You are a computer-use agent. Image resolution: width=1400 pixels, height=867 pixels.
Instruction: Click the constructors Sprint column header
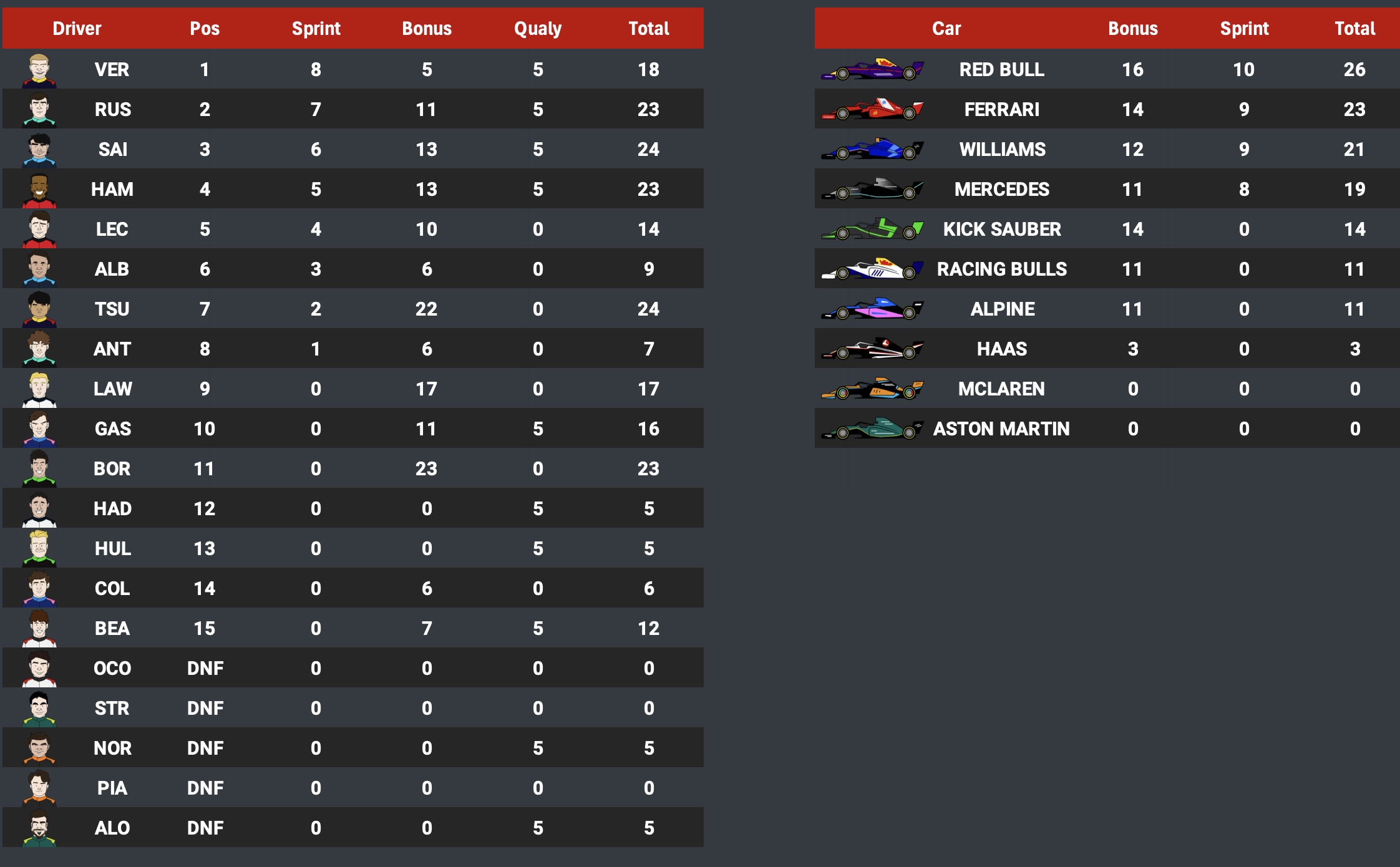(1244, 29)
